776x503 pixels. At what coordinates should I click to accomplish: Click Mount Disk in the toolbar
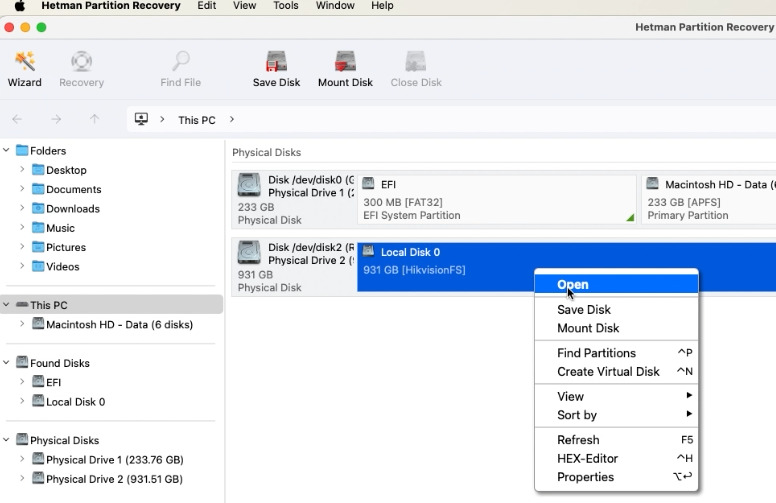tap(345, 69)
